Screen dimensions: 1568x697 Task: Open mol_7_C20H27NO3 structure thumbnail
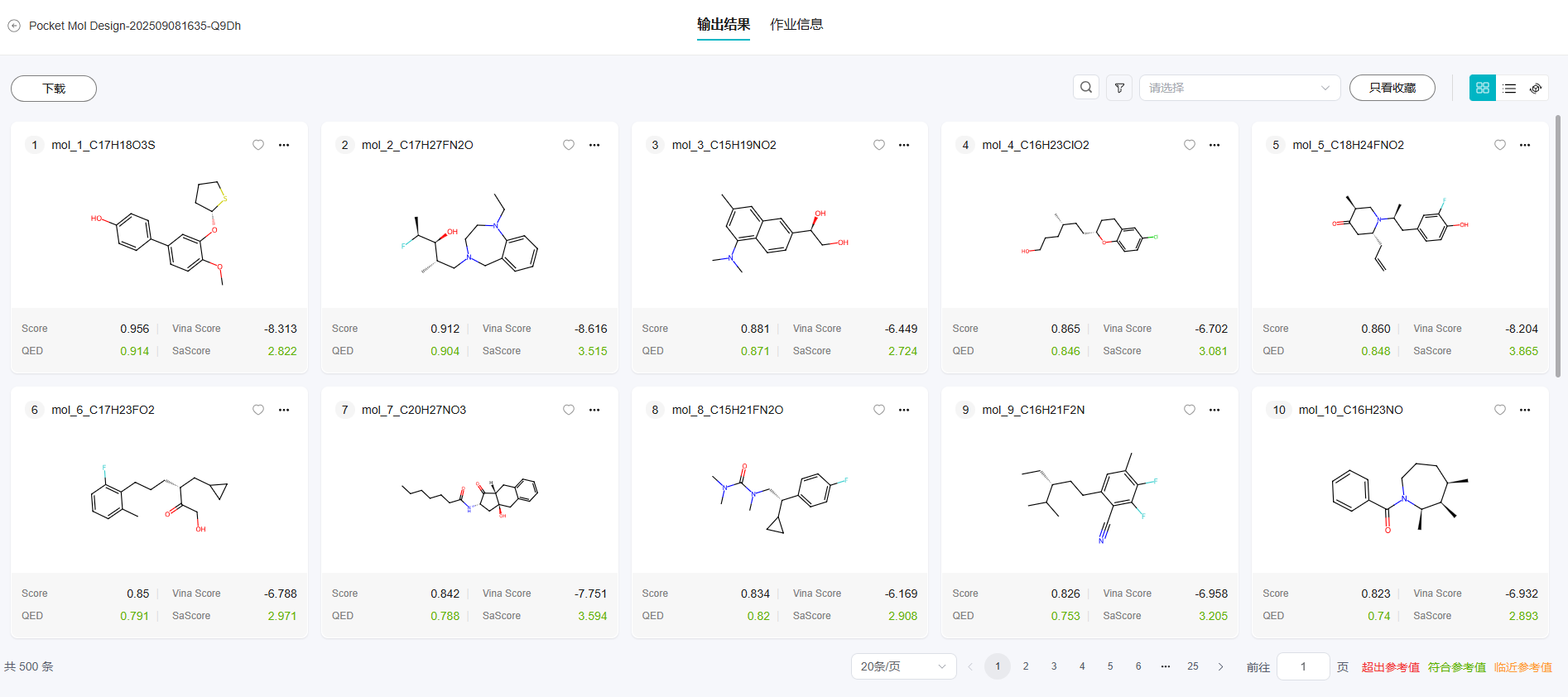(469, 498)
